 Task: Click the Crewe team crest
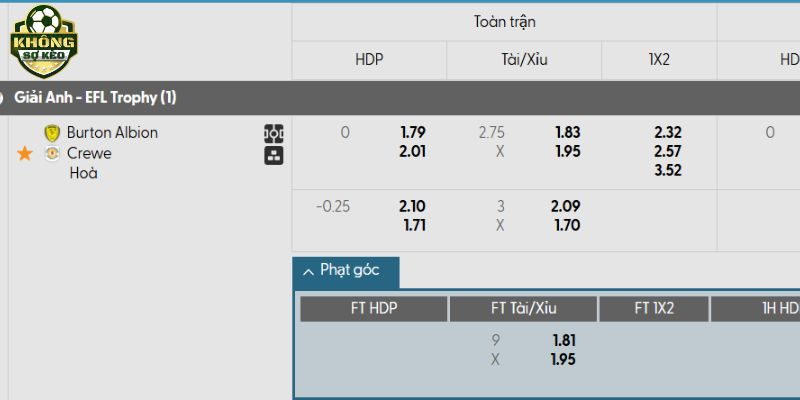52,153
